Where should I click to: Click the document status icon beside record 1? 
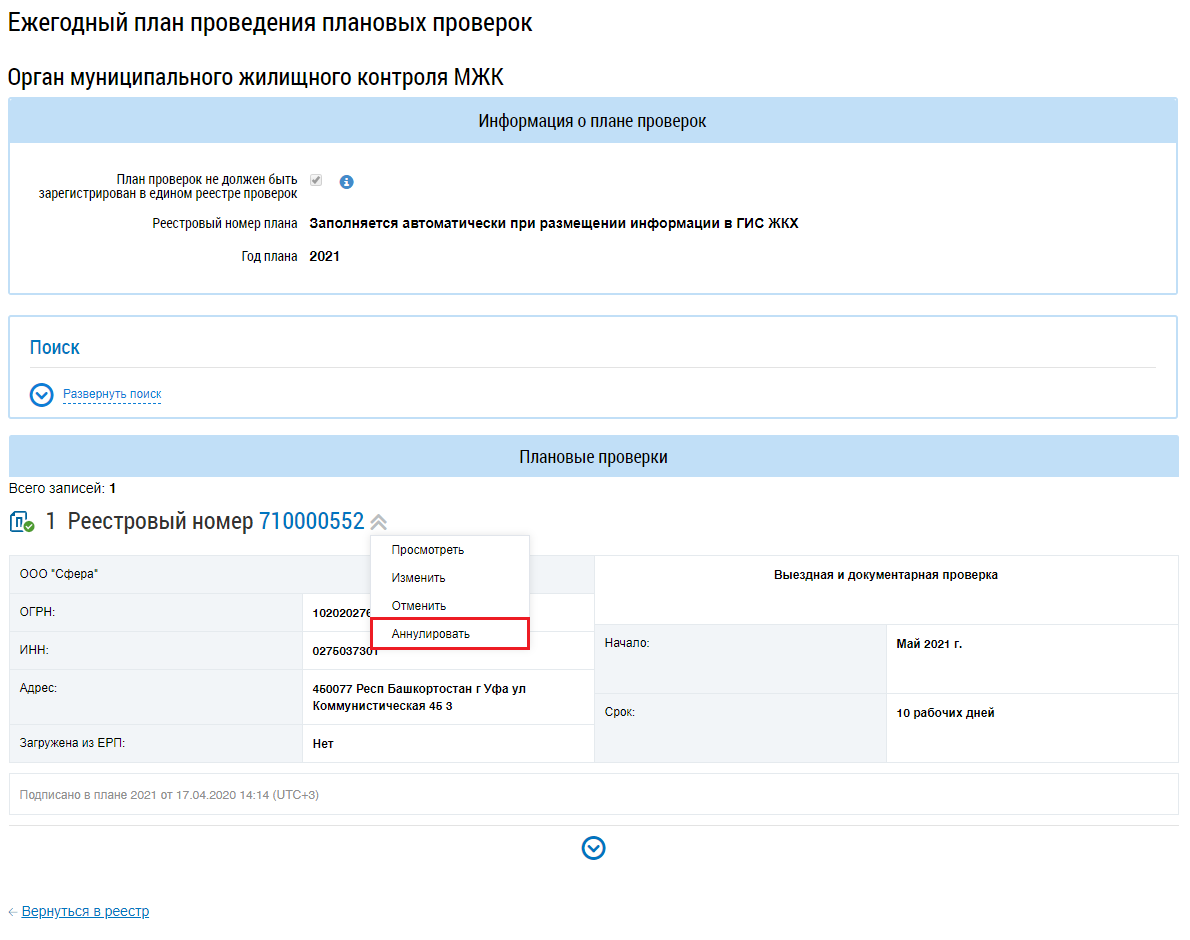coord(22,522)
